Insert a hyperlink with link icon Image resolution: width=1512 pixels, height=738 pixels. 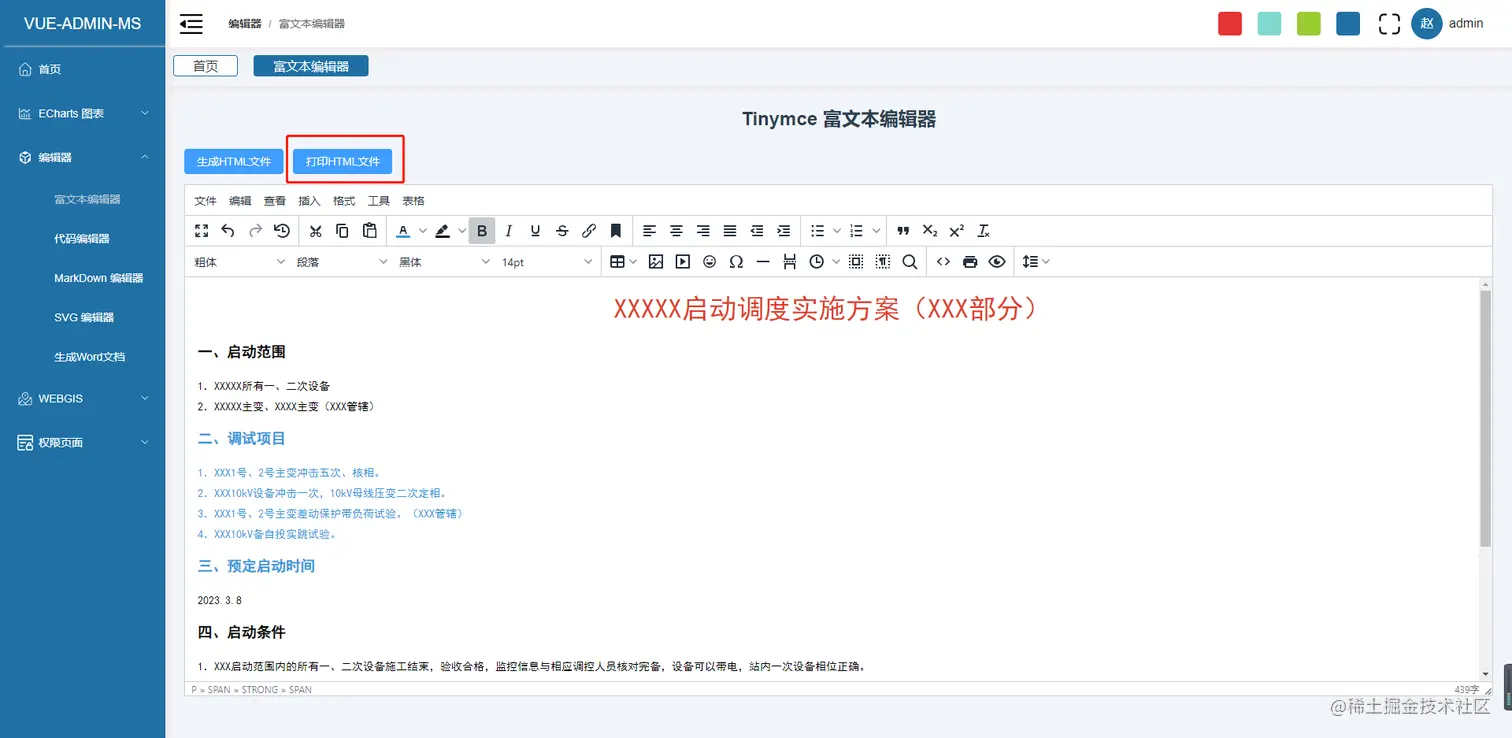click(589, 231)
